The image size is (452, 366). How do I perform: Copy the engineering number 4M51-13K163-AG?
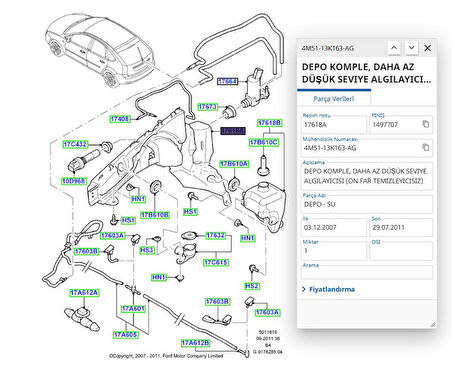tap(426, 147)
